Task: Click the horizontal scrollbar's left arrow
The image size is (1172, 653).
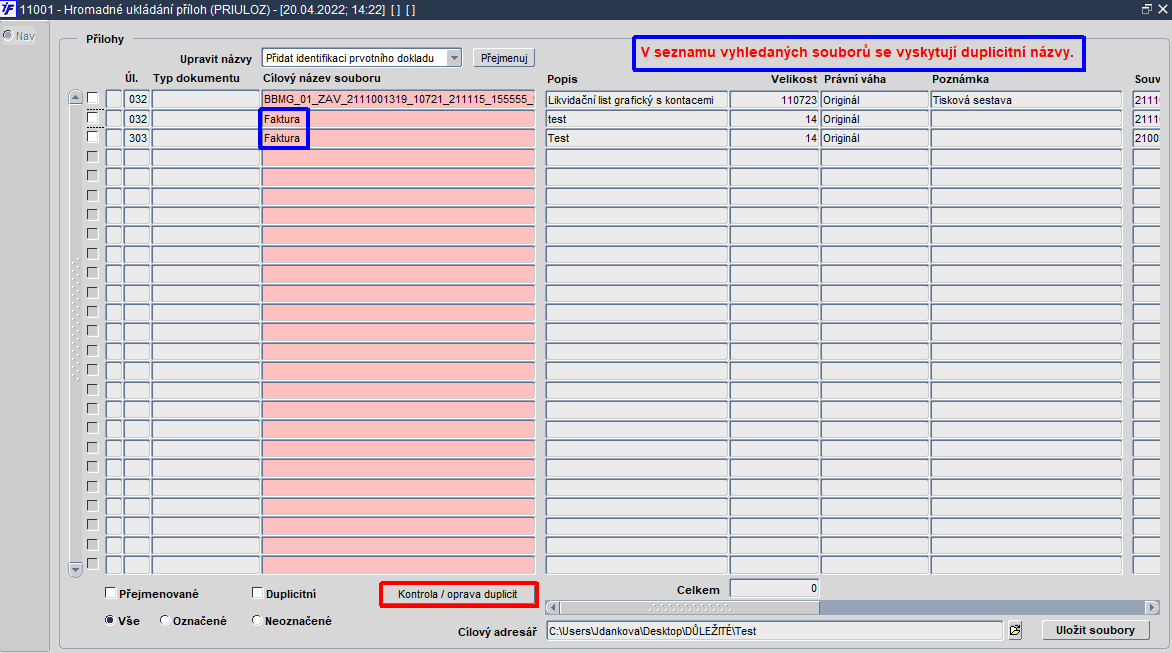Action: pyautogui.click(x=552, y=607)
